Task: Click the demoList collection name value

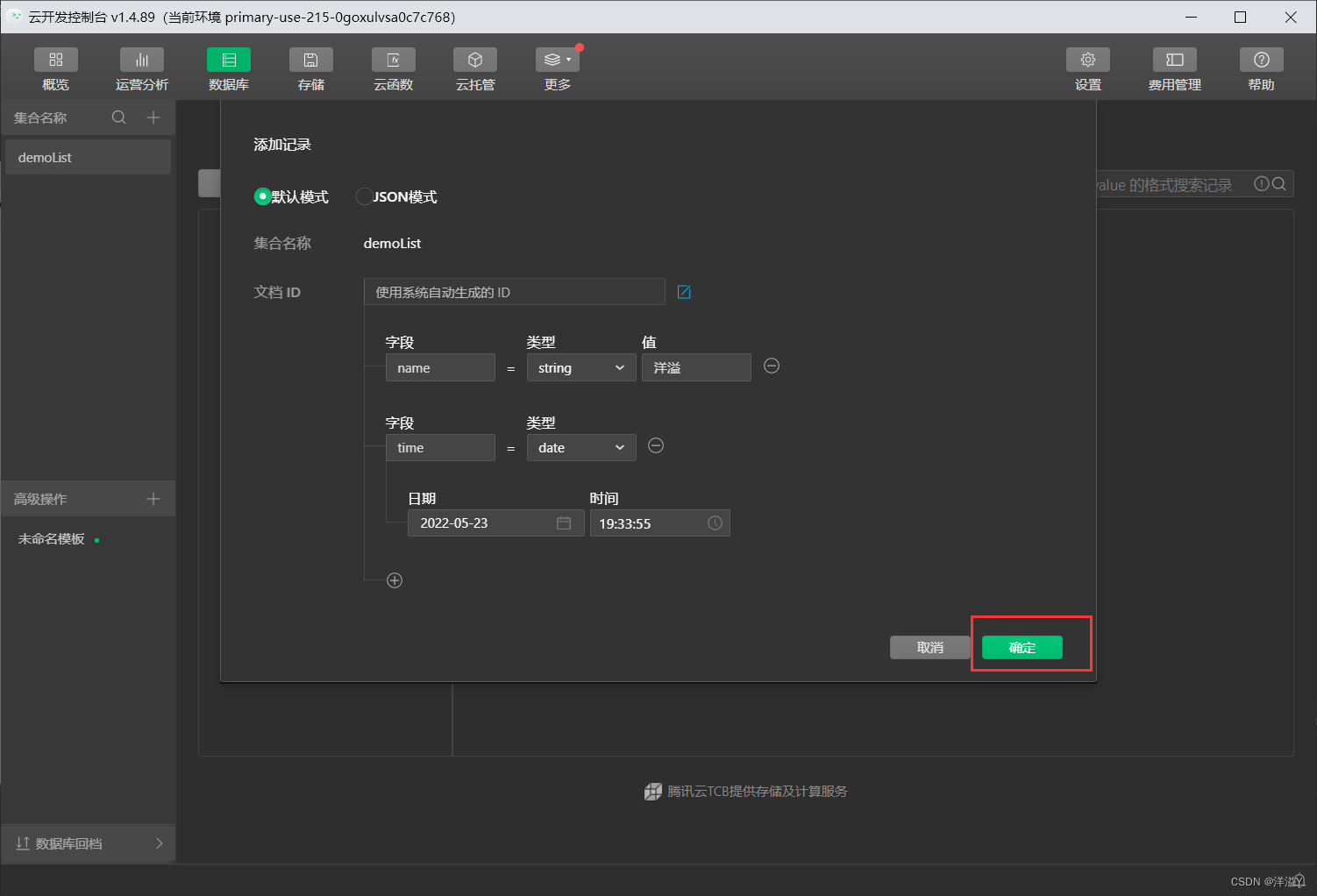Action: click(392, 243)
